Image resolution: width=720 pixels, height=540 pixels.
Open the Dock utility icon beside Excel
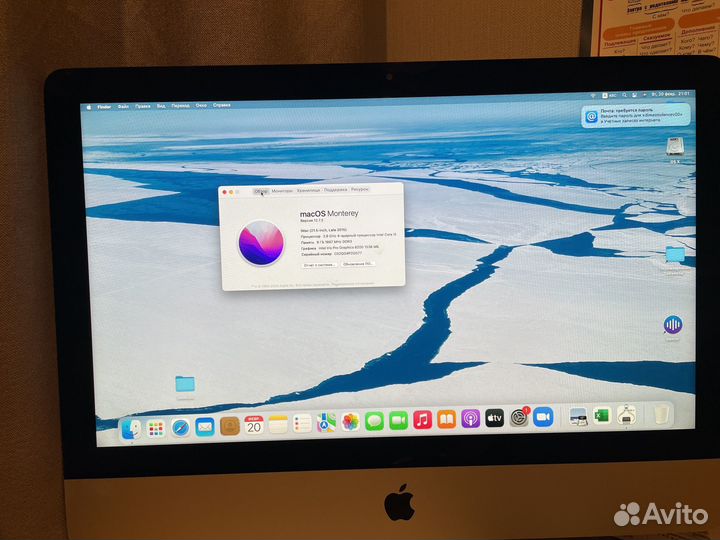(626, 415)
